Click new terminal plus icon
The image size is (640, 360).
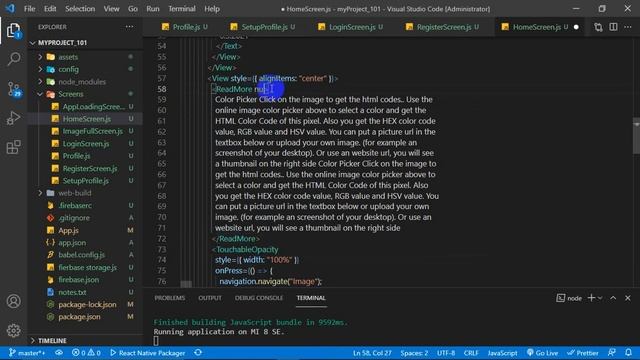(591, 298)
